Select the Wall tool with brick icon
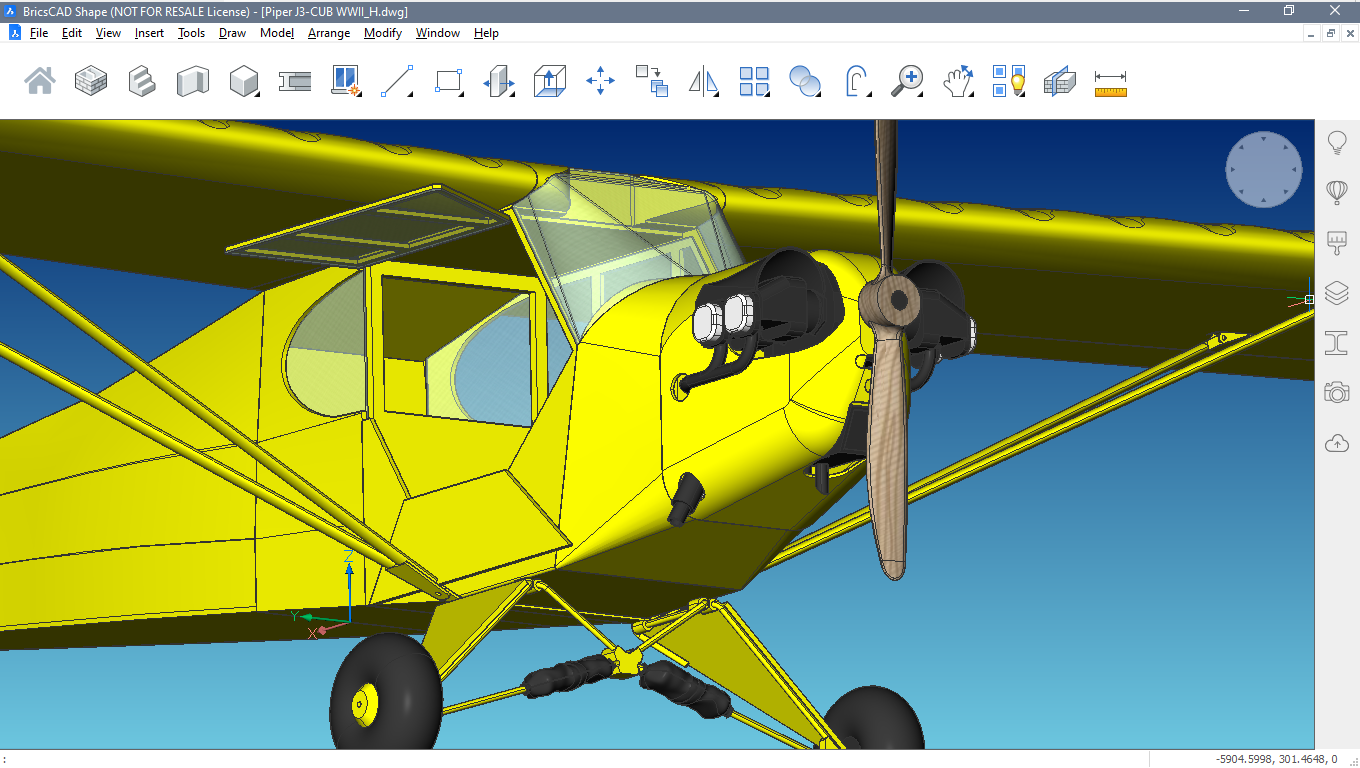This screenshot has width=1360, height=768. coord(91,81)
